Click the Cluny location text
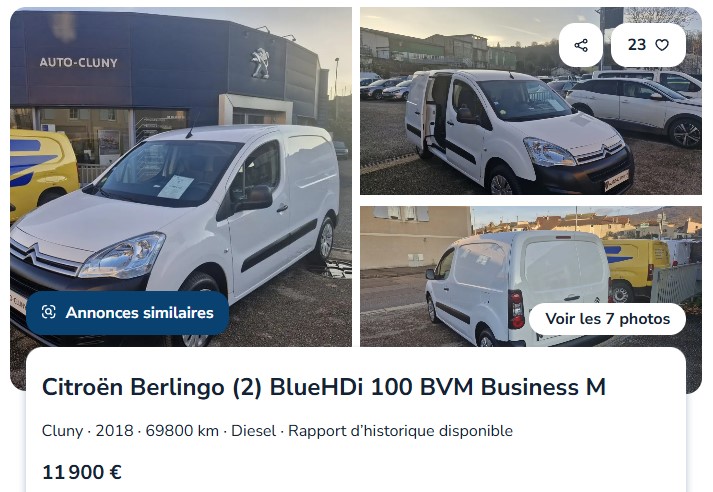713x492 pixels. [x=62, y=431]
